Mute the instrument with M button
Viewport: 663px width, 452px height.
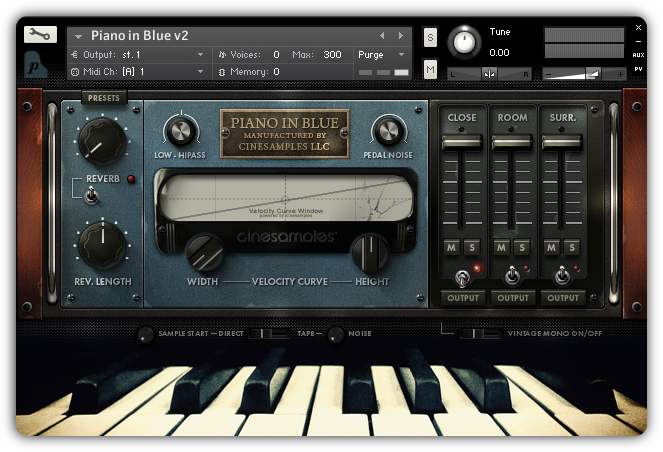click(x=430, y=69)
